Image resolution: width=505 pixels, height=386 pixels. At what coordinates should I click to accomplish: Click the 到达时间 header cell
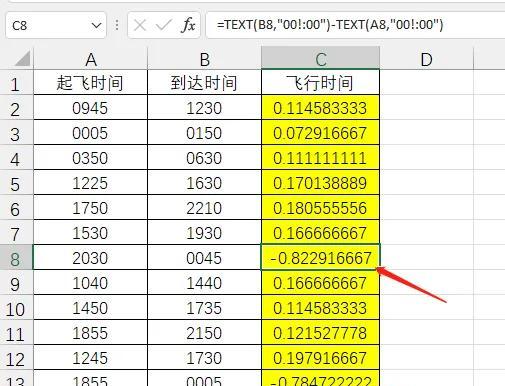click(204, 82)
